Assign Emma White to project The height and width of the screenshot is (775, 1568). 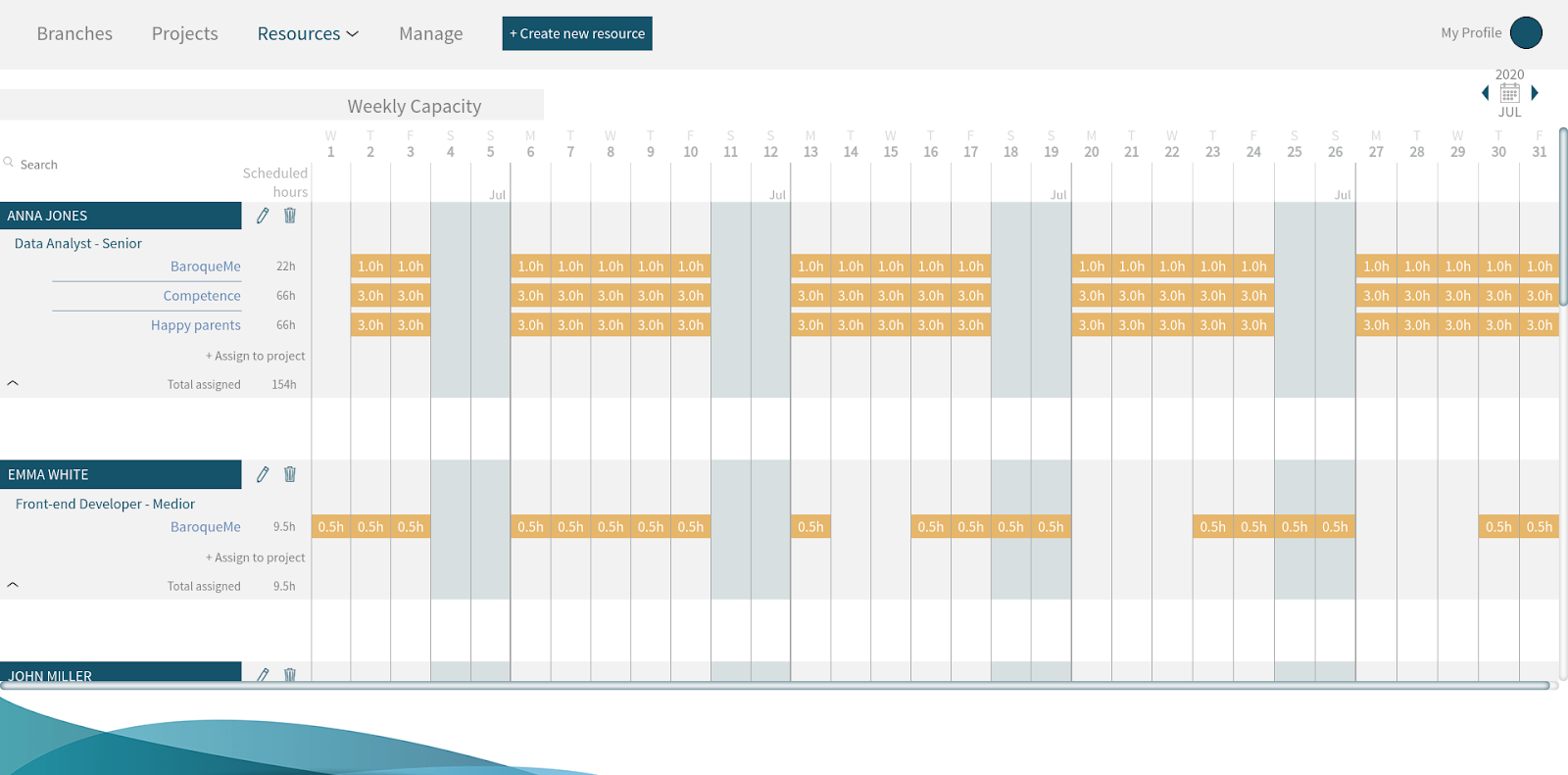point(255,557)
